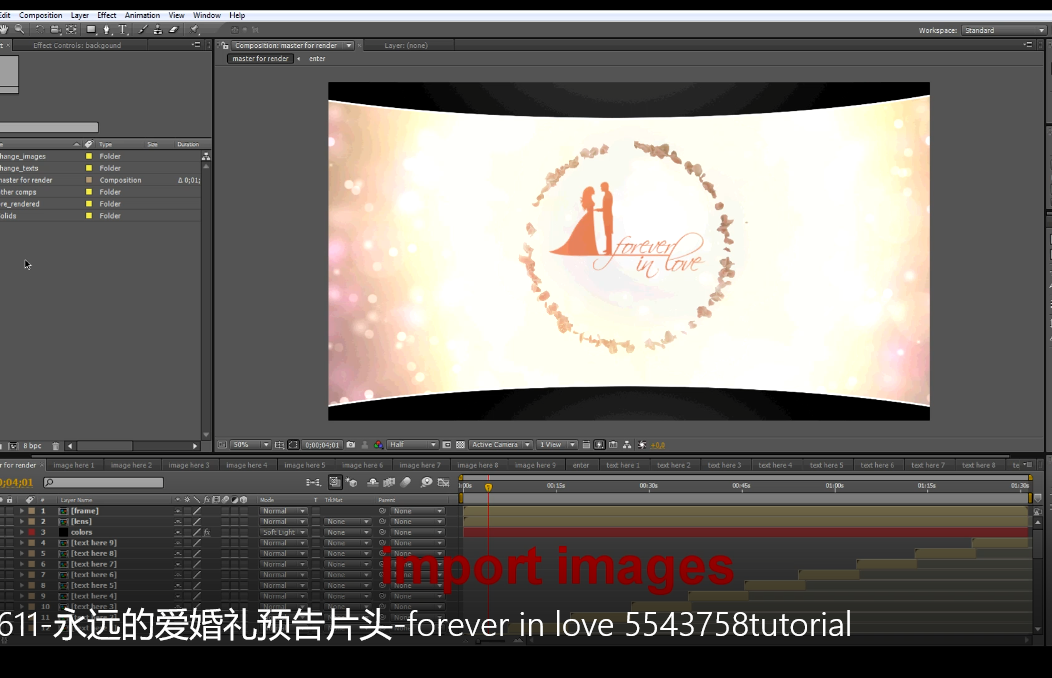Toggle the transparency grid in viewer
The height and width of the screenshot is (678, 1052).
tap(460, 445)
